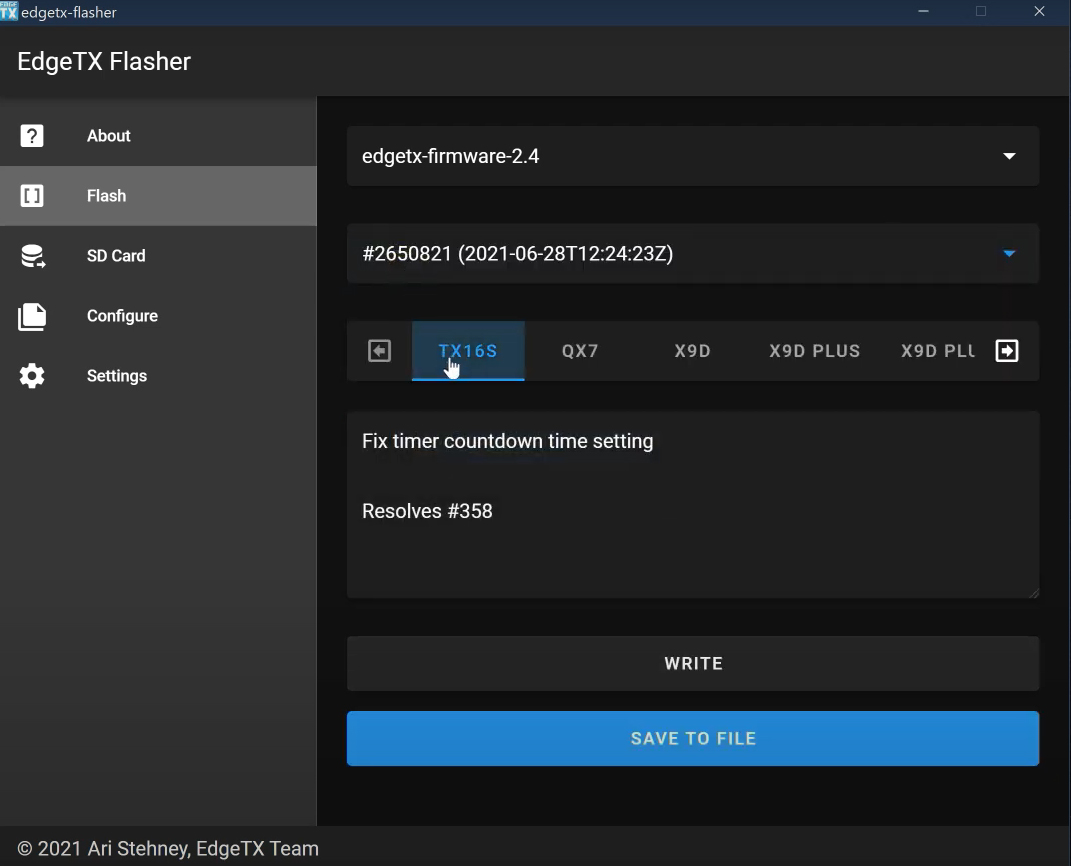Open the firmware version selector field

693,156
